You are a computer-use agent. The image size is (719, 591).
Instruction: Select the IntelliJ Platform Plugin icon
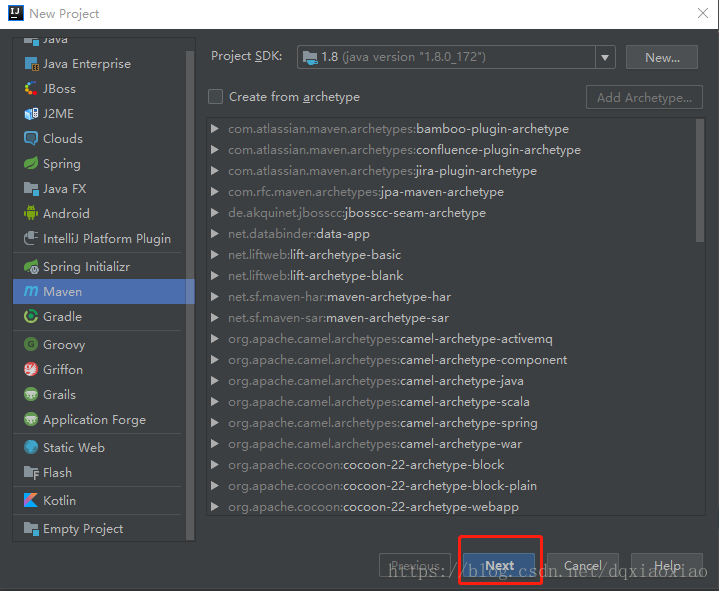tap(31, 238)
